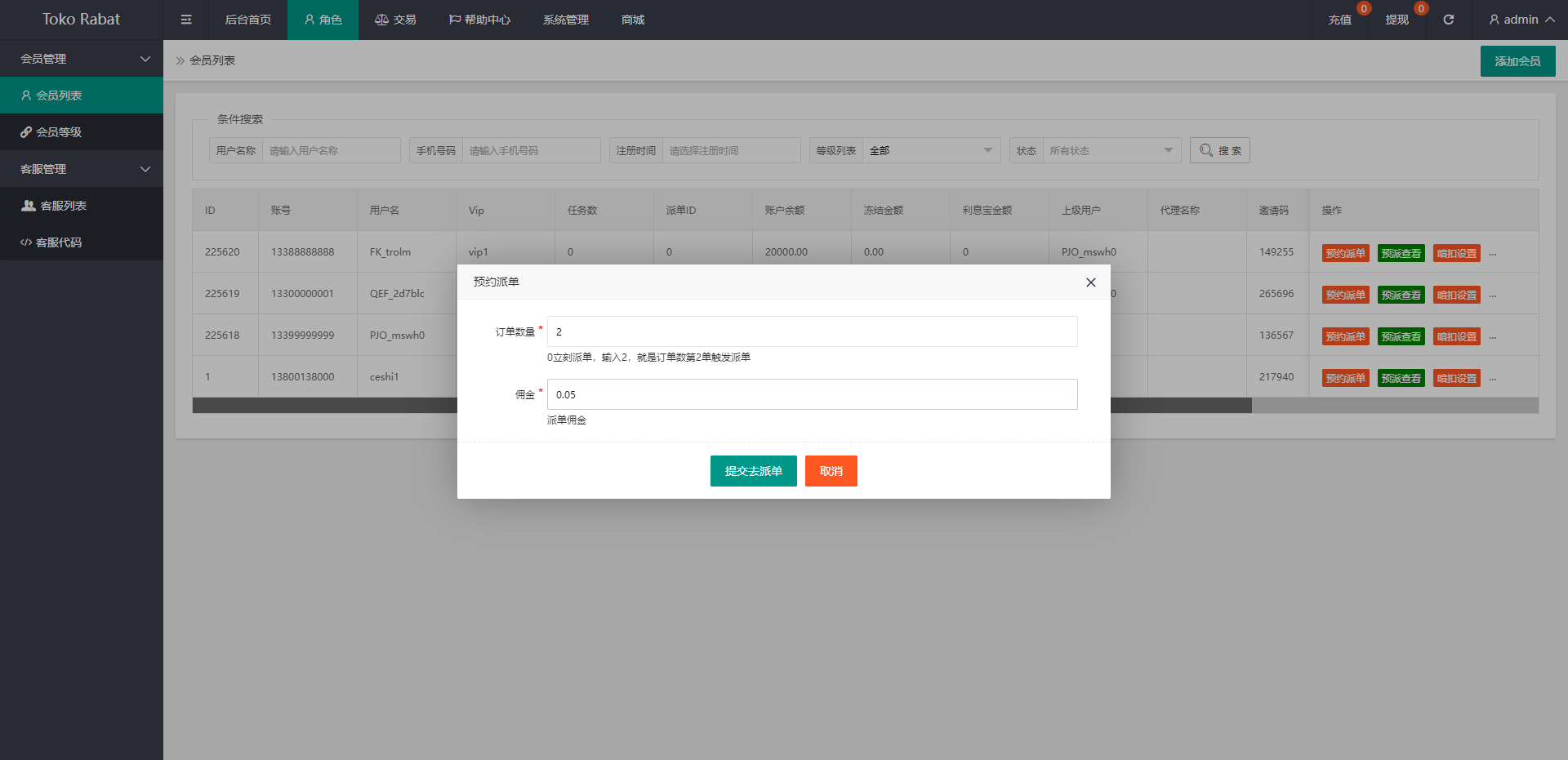
Task: Click the search magnifier 搜索 button
Action: (1219, 150)
